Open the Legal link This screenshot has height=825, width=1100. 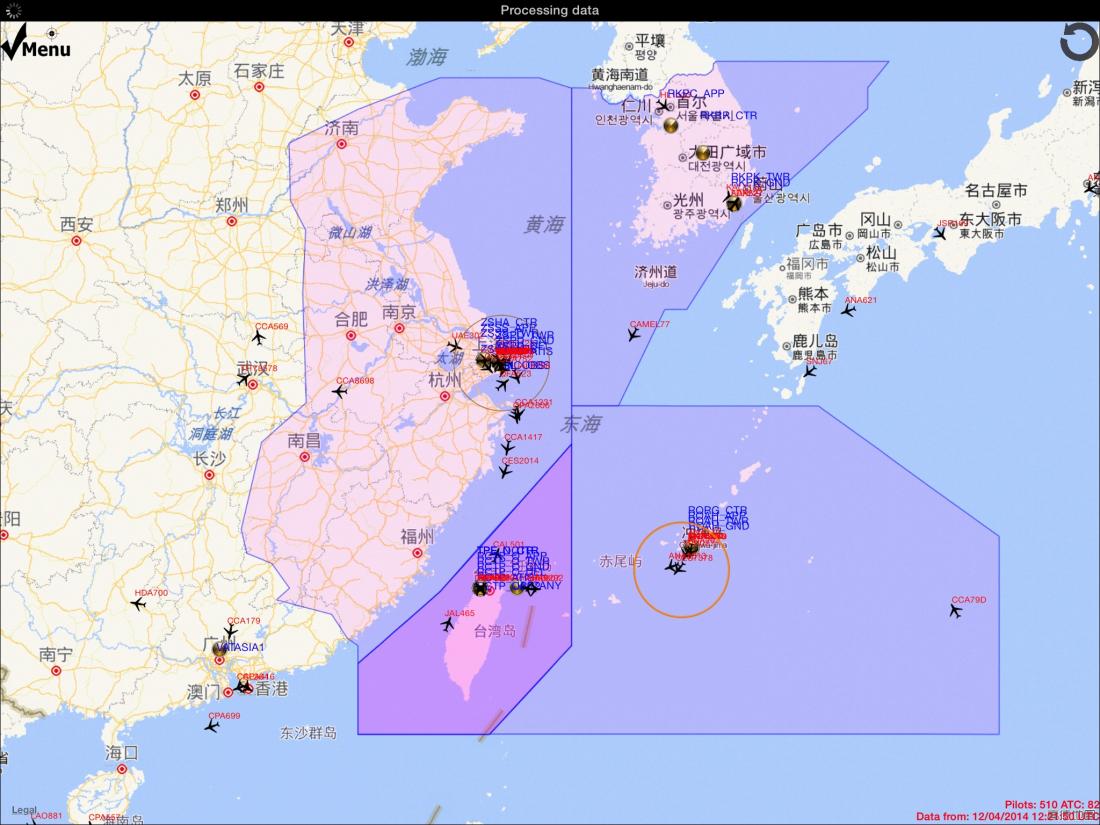click(25, 810)
